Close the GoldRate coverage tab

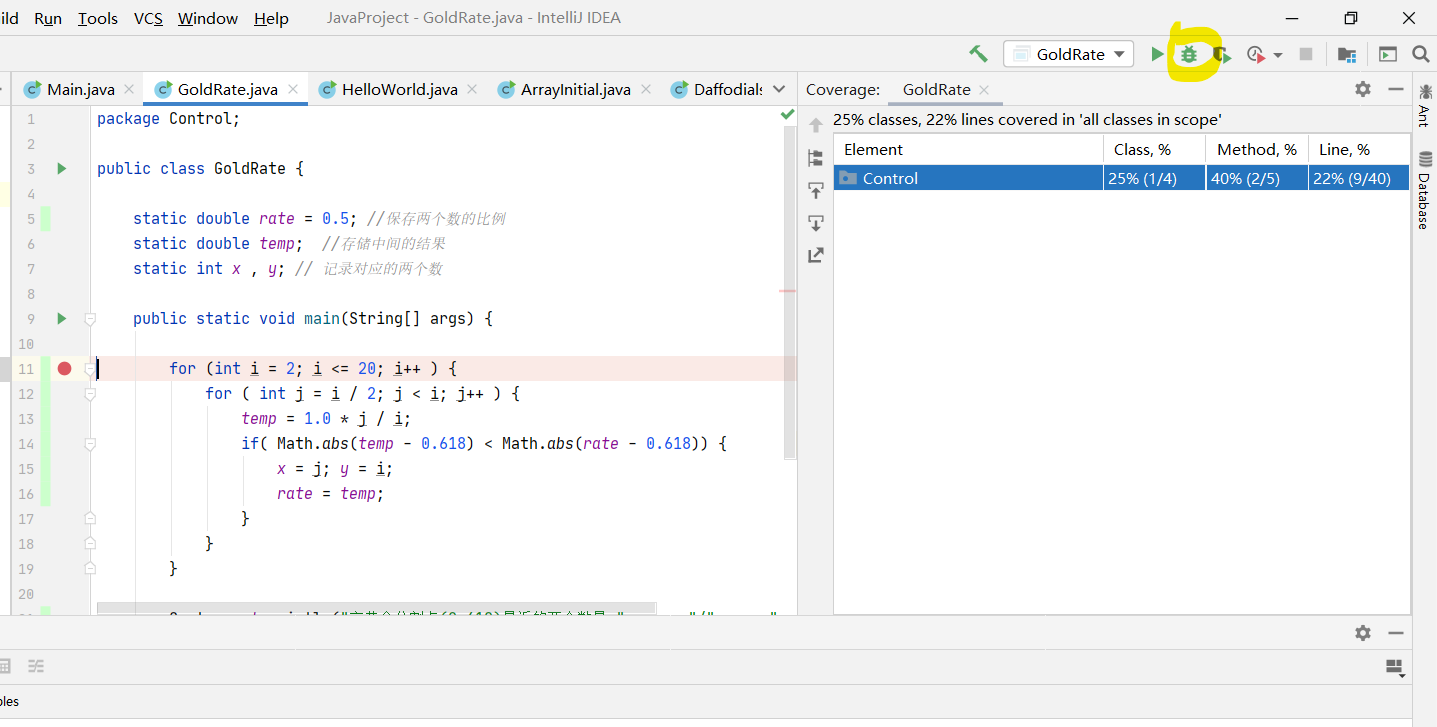click(984, 89)
